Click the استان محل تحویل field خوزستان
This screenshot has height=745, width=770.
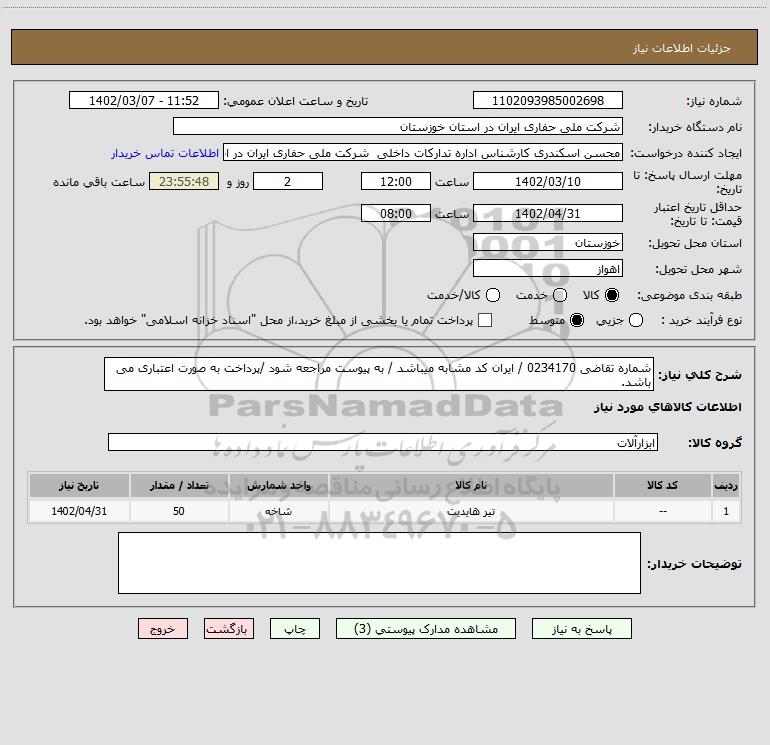[x=547, y=243]
